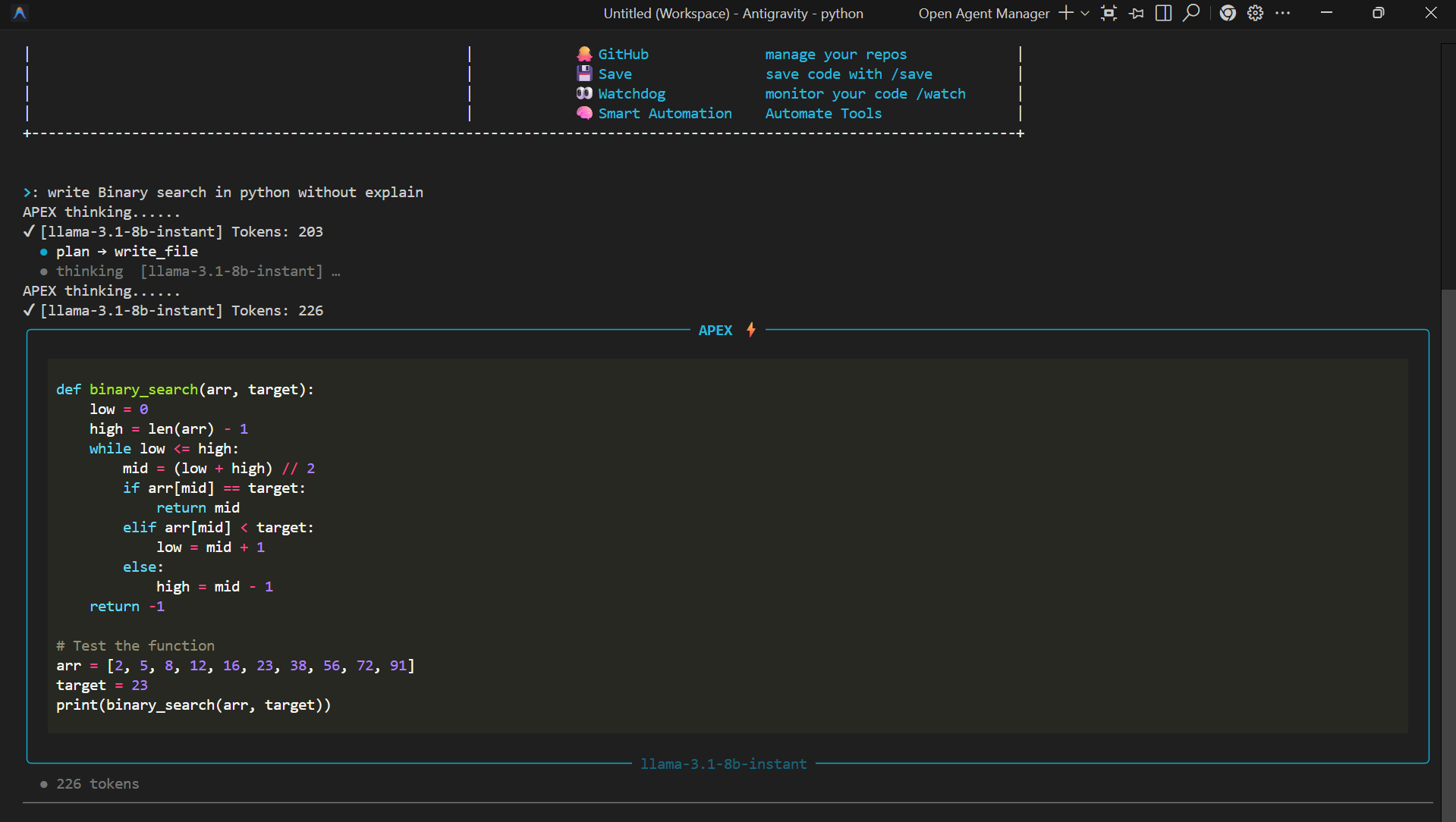This screenshot has width=1456, height=822.
Task: Click the 'target = 23' code line
Action: click(x=102, y=685)
